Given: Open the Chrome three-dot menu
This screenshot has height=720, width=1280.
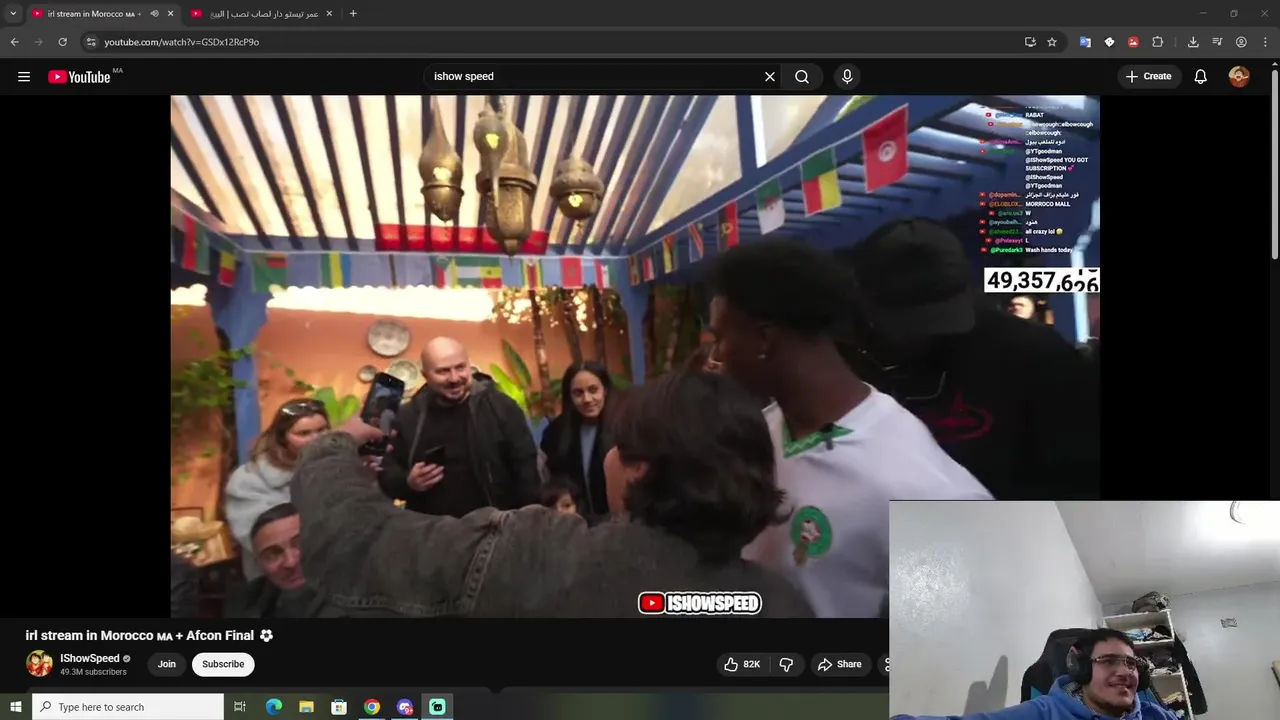Looking at the screenshot, I should [1265, 42].
